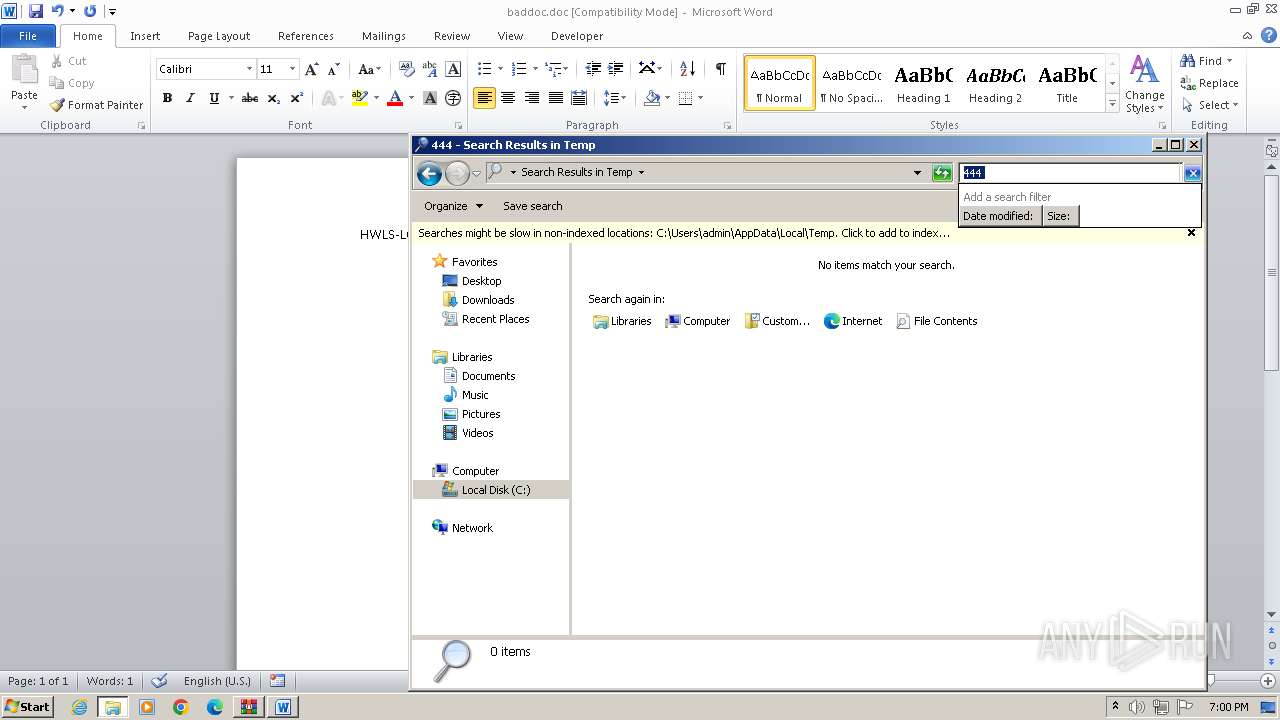The height and width of the screenshot is (720, 1280).
Task: Click Save search in Explorer
Action: 532,206
